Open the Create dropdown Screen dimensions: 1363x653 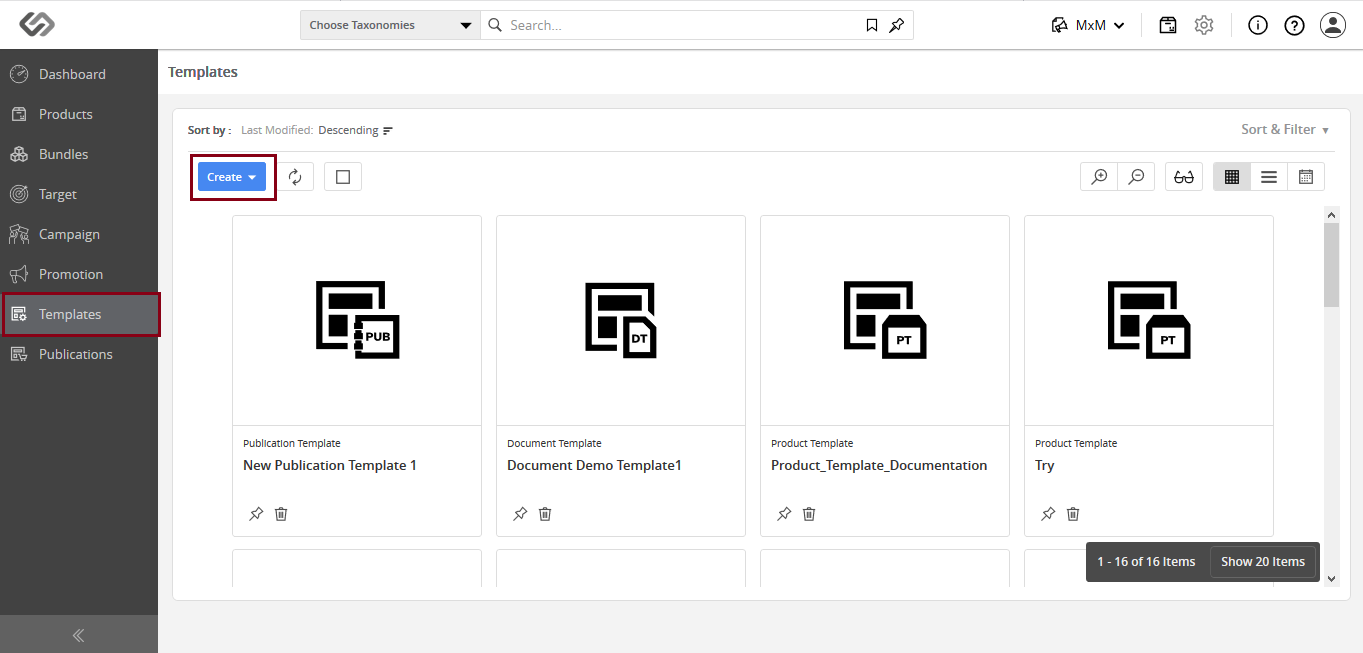point(232,177)
